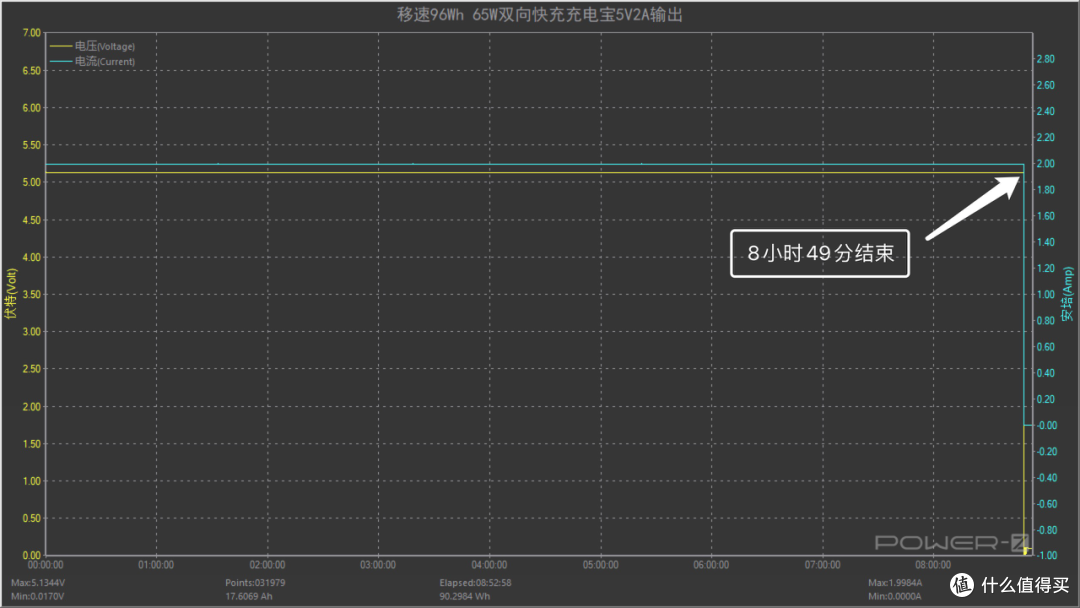The height and width of the screenshot is (608, 1080).
Task: Click the 01:00:00 time axis label
Action: [156, 565]
